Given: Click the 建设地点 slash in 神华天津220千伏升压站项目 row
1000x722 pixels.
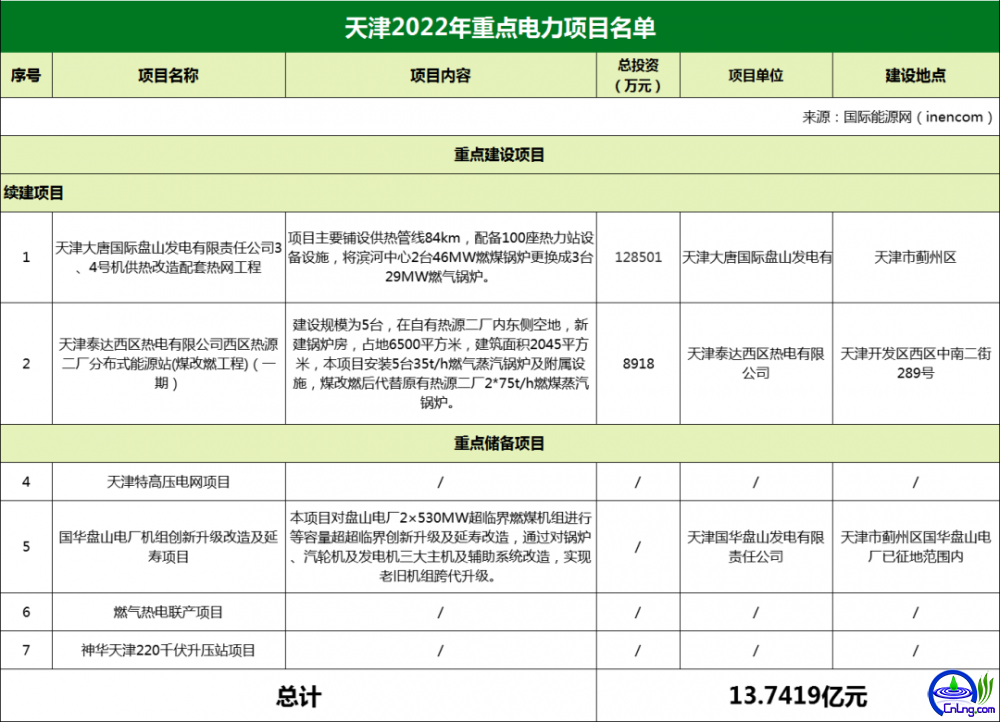Looking at the screenshot, I should 915,651.
